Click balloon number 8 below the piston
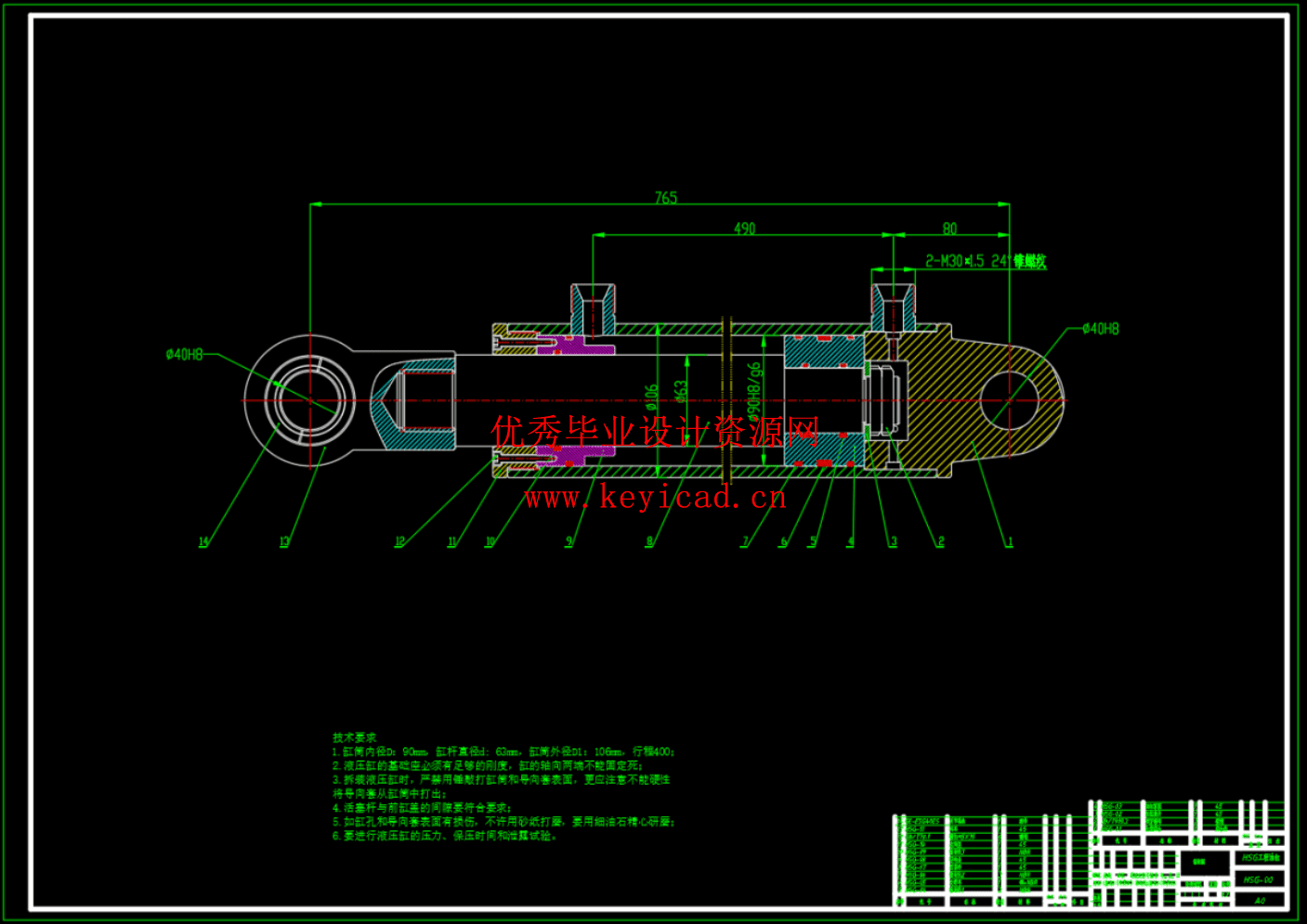 (650, 541)
